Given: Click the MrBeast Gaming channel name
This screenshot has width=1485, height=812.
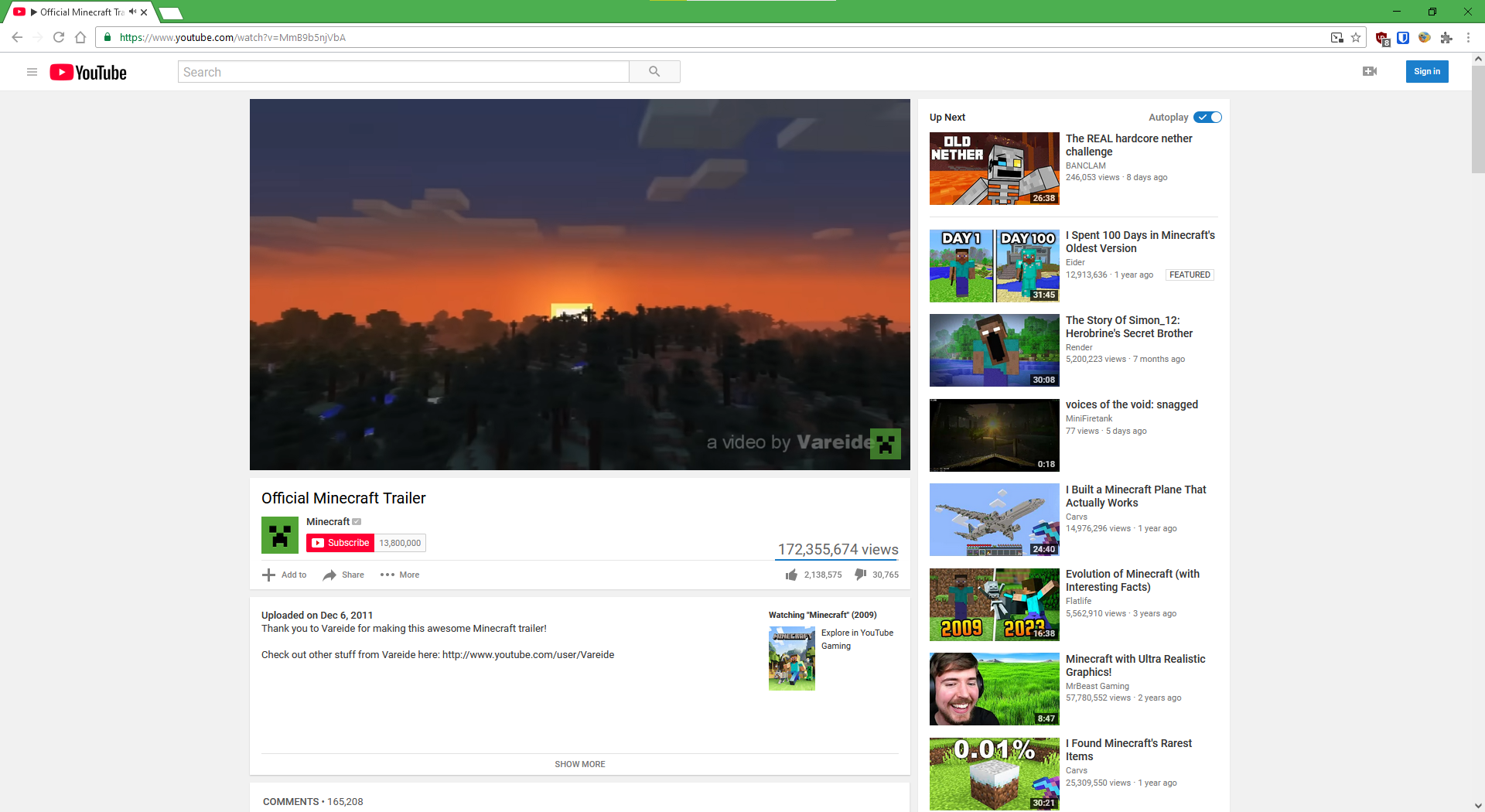Looking at the screenshot, I should coord(1098,686).
